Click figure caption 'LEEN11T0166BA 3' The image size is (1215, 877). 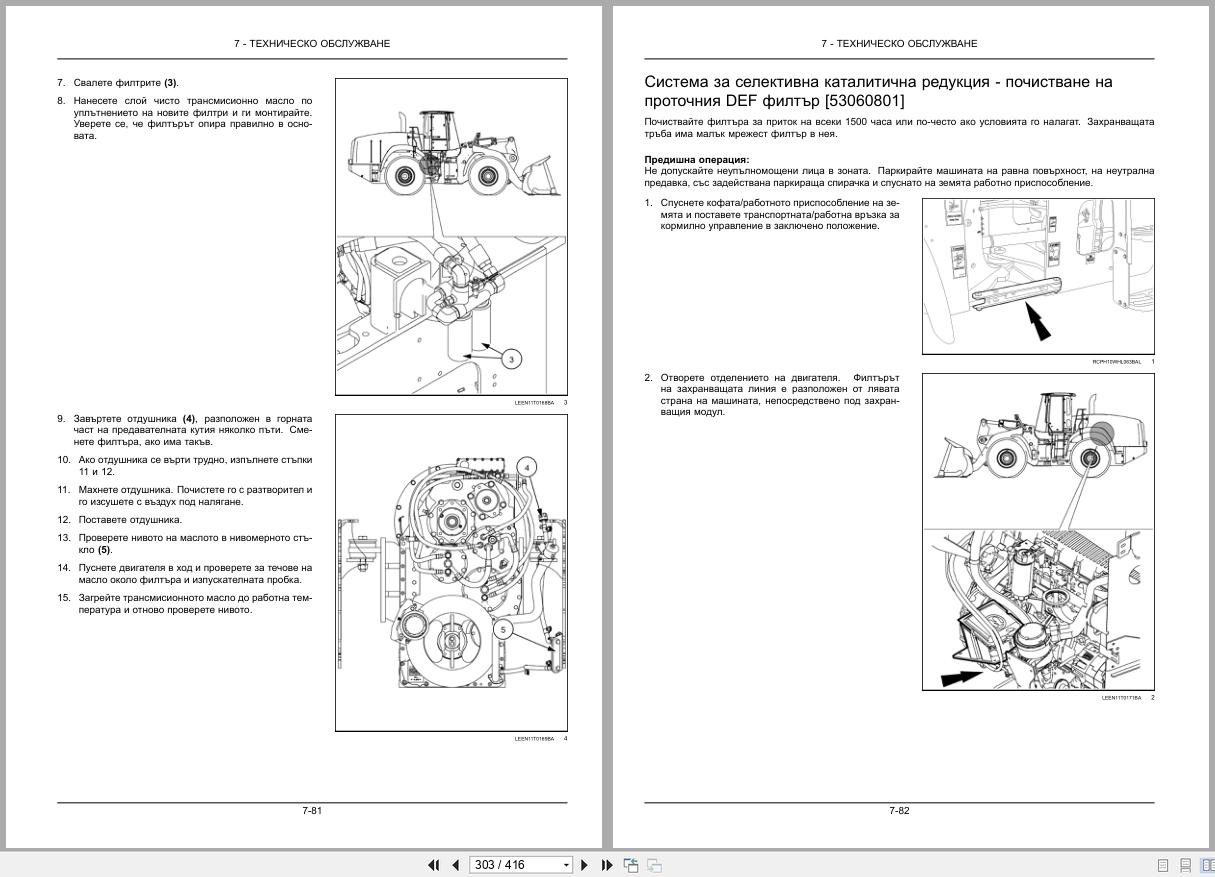541,403
